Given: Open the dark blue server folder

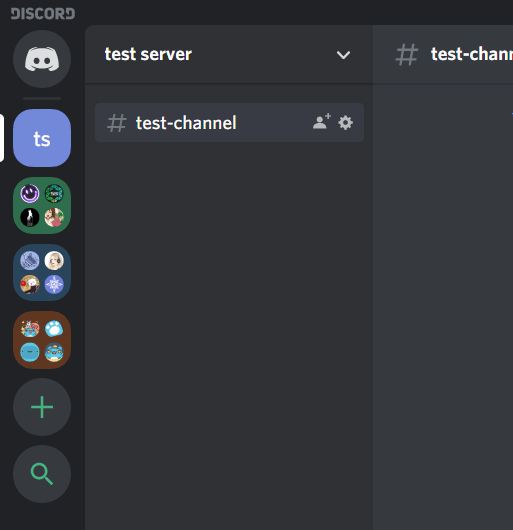Looking at the screenshot, I should 42,272.
